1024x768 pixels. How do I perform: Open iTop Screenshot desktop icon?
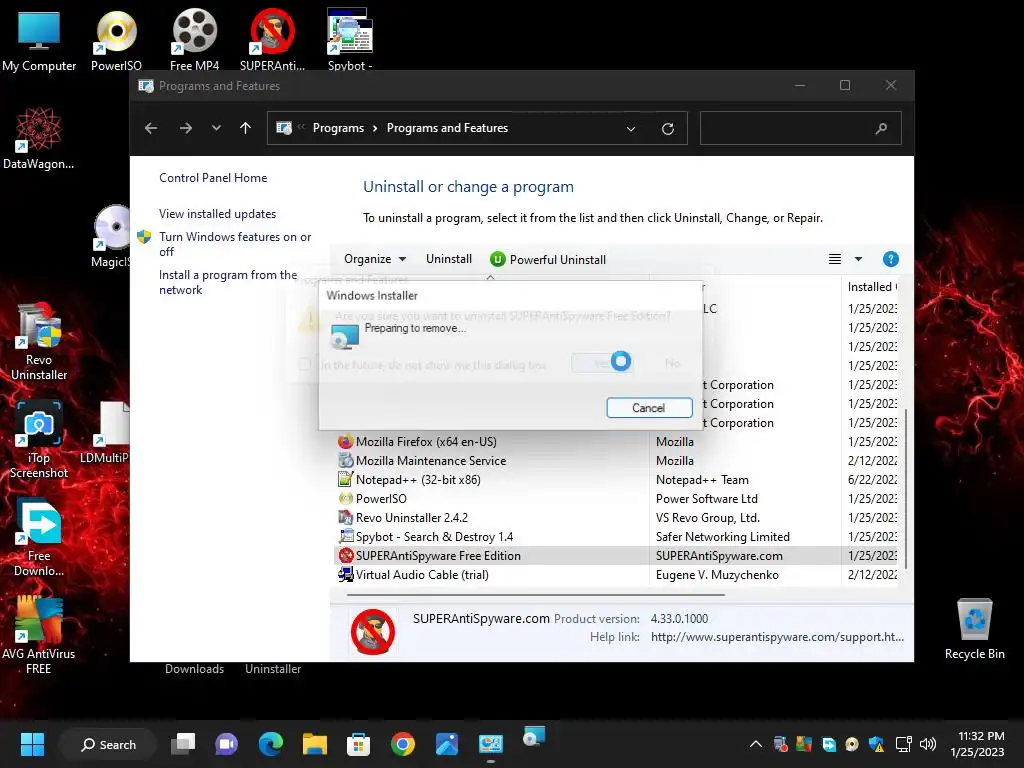(39, 440)
